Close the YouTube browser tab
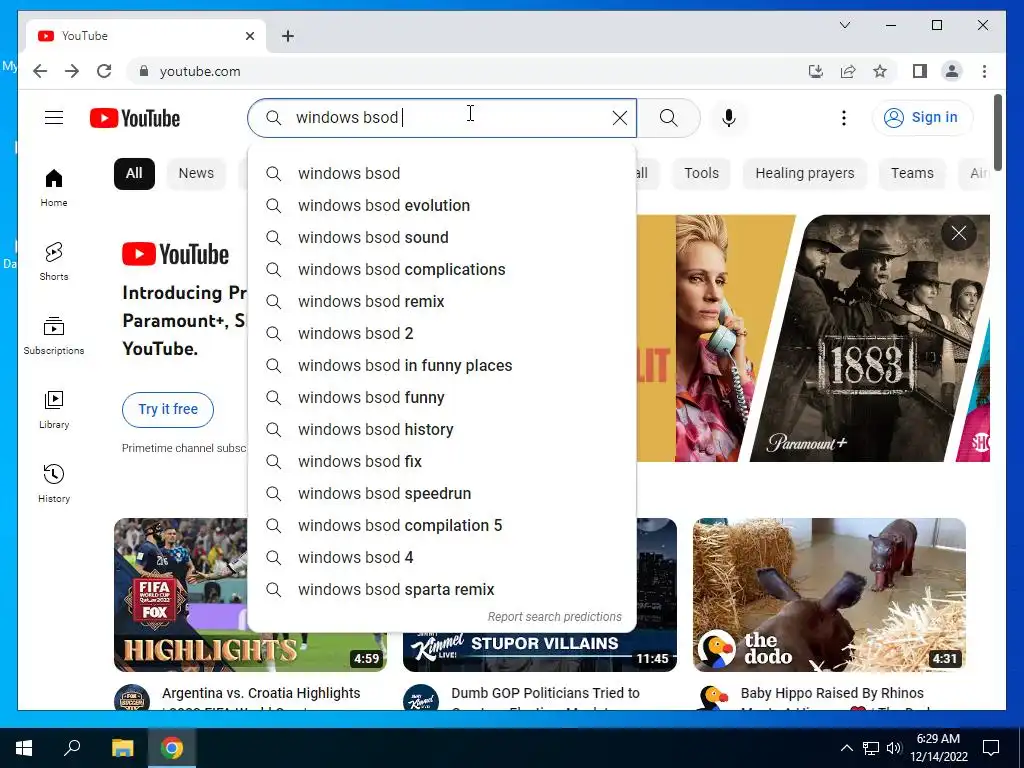This screenshot has height=768, width=1024. (249, 36)
